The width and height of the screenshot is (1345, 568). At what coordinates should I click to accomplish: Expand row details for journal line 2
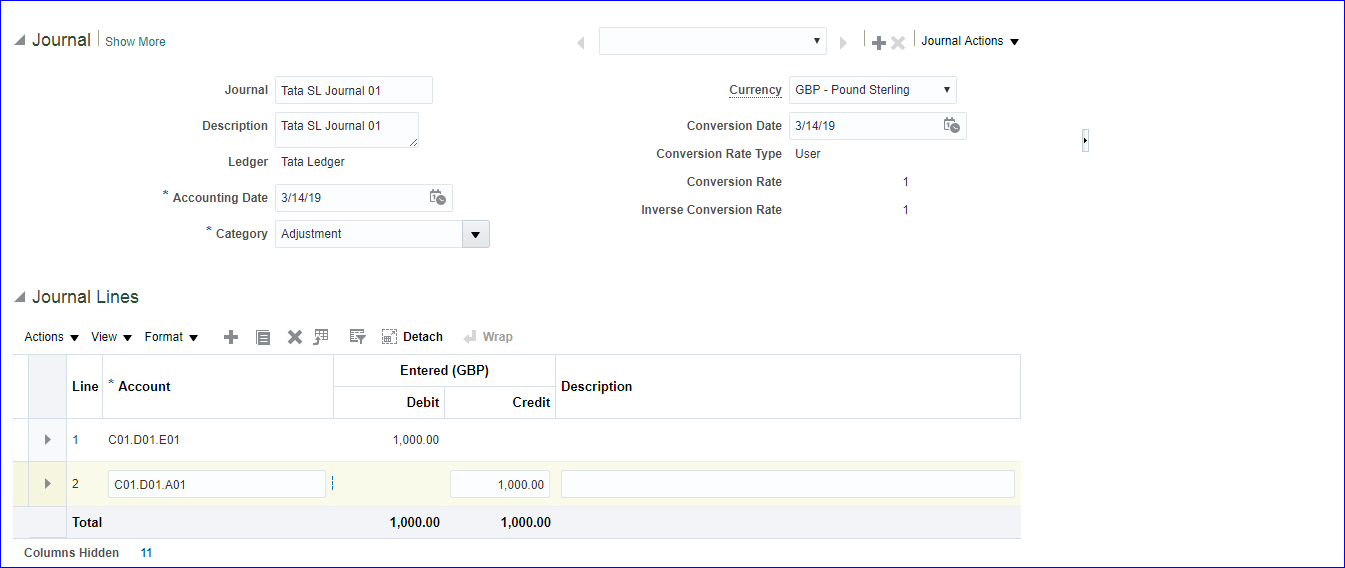tap(47, 484)
